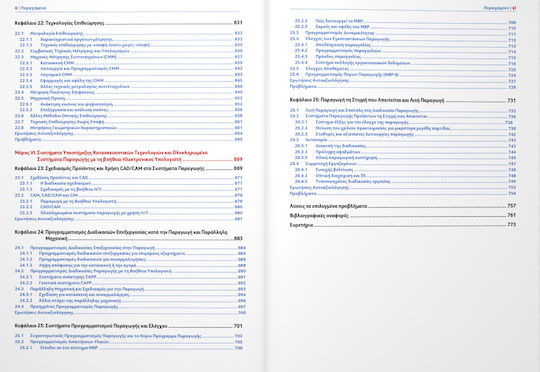540x372 pixels.
Task: Click the left-hand page's 'Περιεχόμενα' header
Action: (33, 8)
